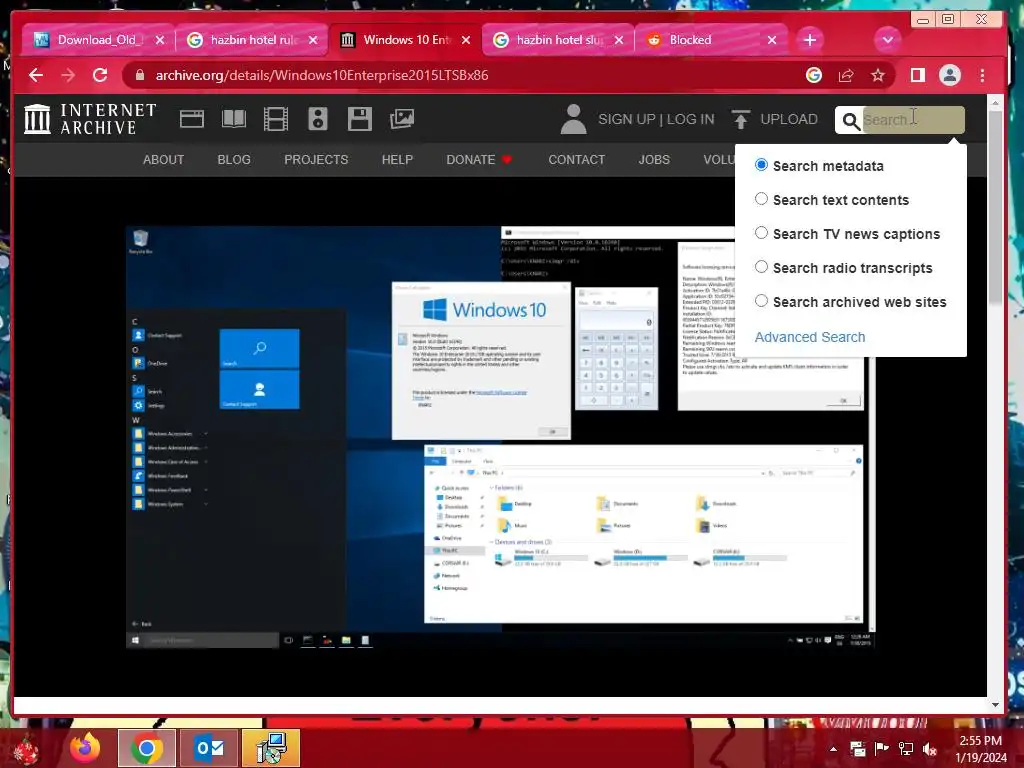Image resolution: width=1024 pixels, height=768 pixels.
Task: Click the browser forward arrow
Action: point(68,75)
